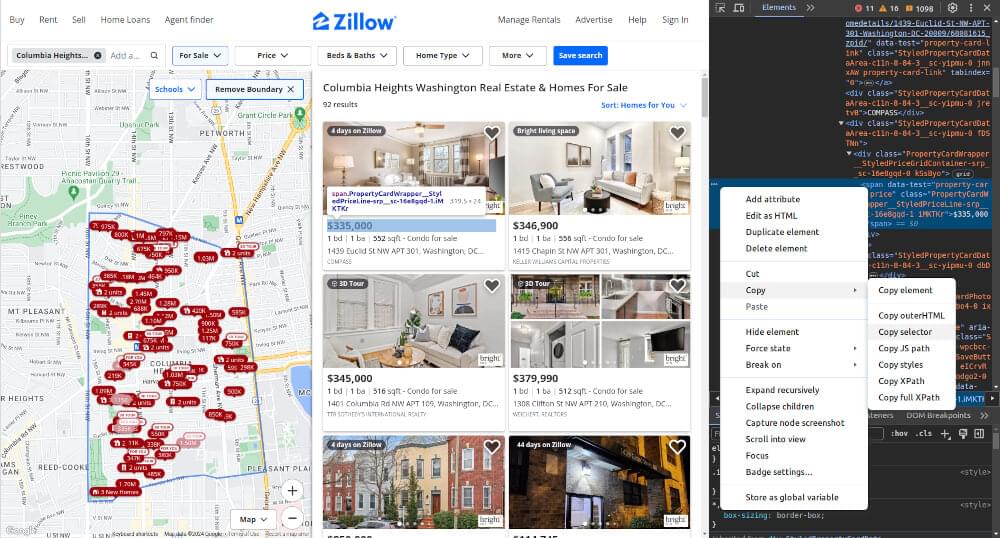
Task: Click the Sign In link
Action: (675, 20)
